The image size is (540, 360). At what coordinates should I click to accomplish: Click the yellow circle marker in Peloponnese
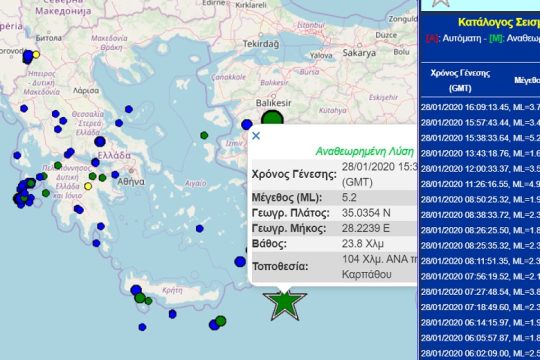pyautogui.click(x=88, y=186)
